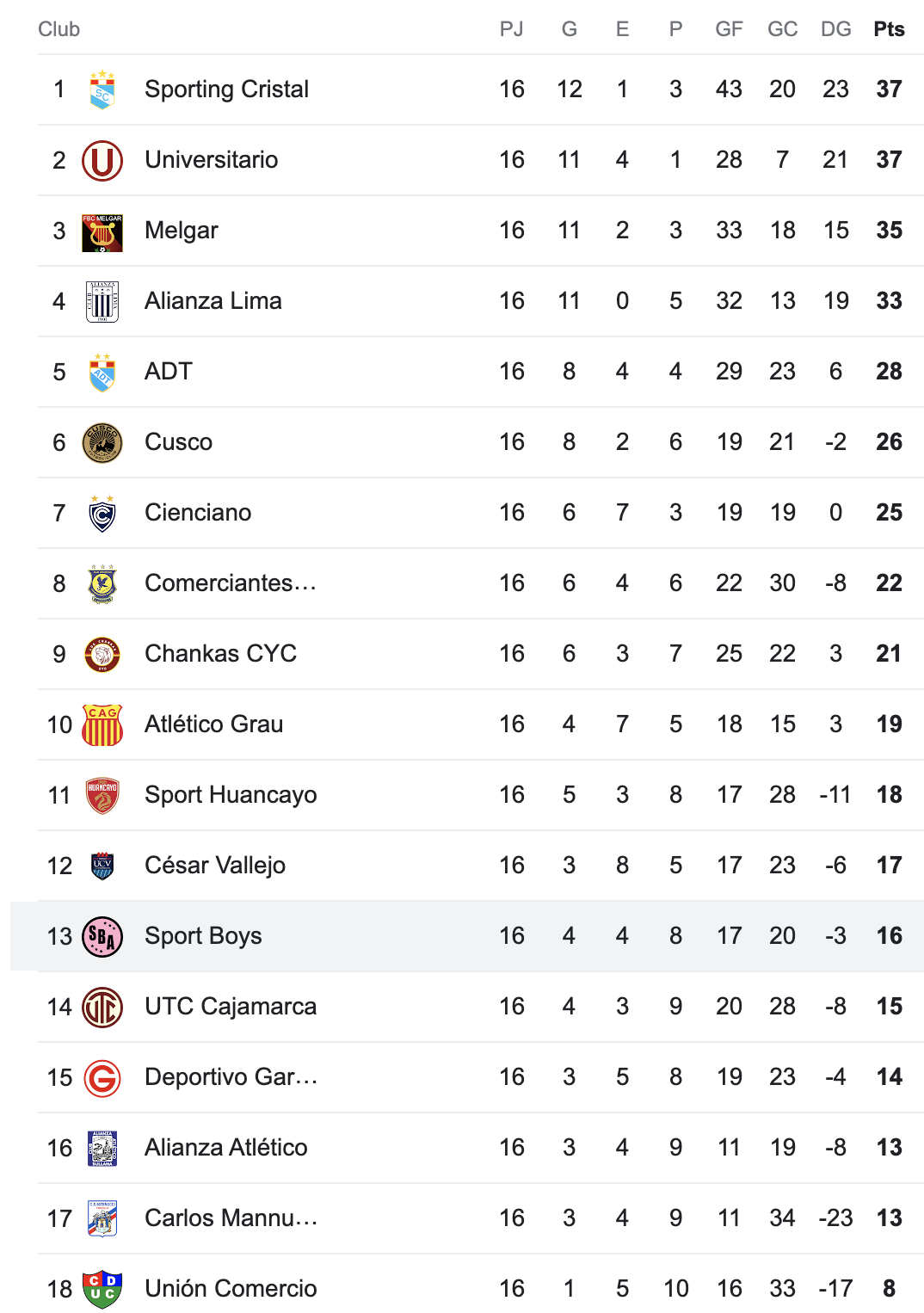Open the Alianza Atlético team name
The height and width of the screenshot is (1313, 924).
[x=226, y=1148]
